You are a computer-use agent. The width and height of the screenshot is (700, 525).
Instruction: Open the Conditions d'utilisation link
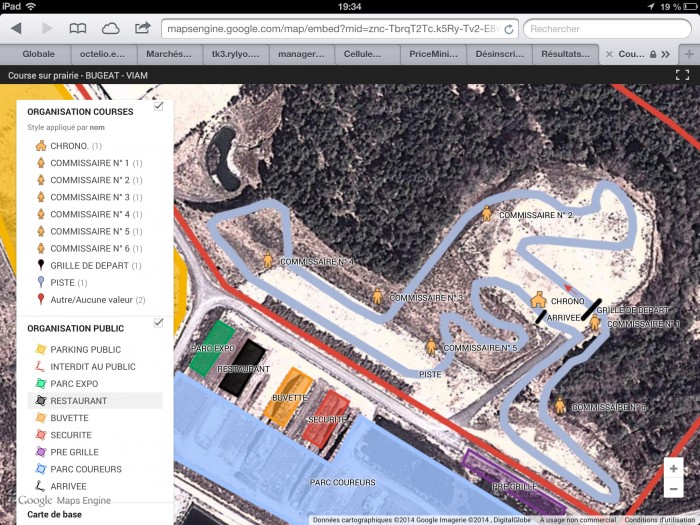coord(661,520)
